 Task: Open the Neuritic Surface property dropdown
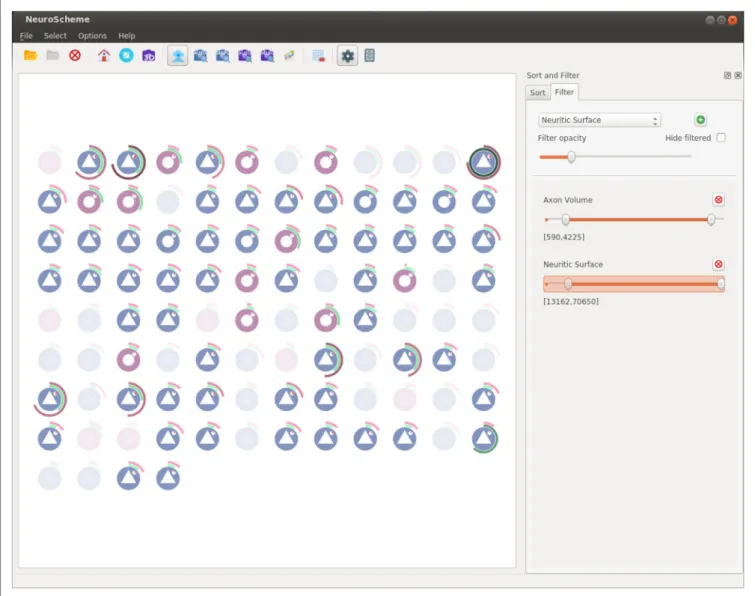(x=599, y=120)
